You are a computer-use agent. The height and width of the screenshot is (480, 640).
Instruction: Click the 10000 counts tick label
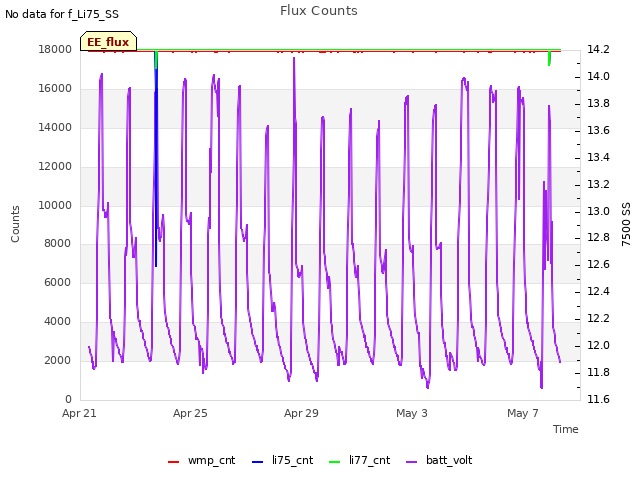[55, 205]
